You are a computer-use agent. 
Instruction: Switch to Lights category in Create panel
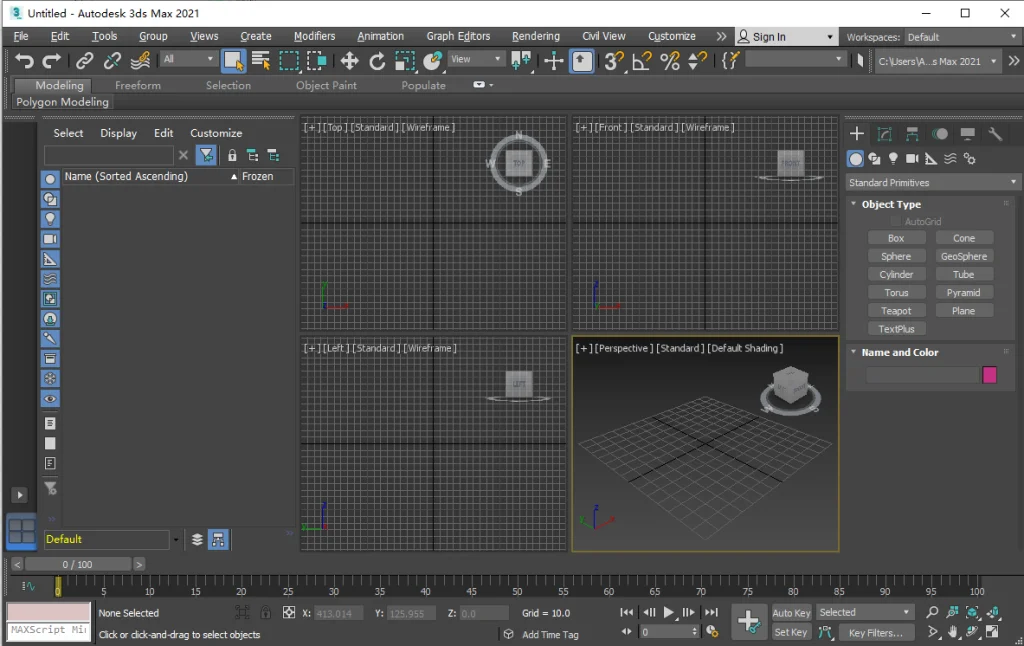point(893,159)
